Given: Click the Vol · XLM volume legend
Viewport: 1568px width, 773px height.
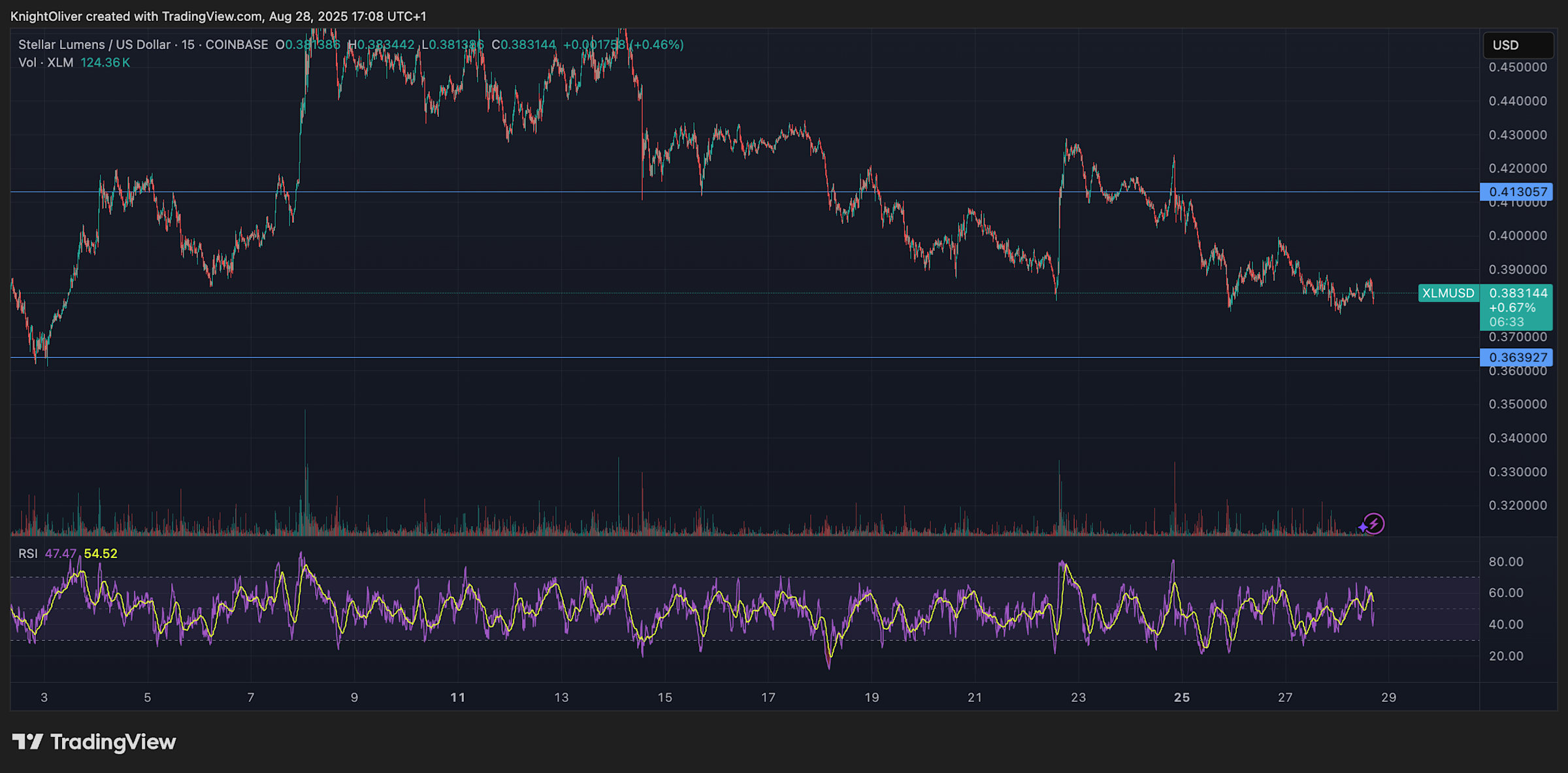Looking at the screenshot, I should [x=46, y=63].
